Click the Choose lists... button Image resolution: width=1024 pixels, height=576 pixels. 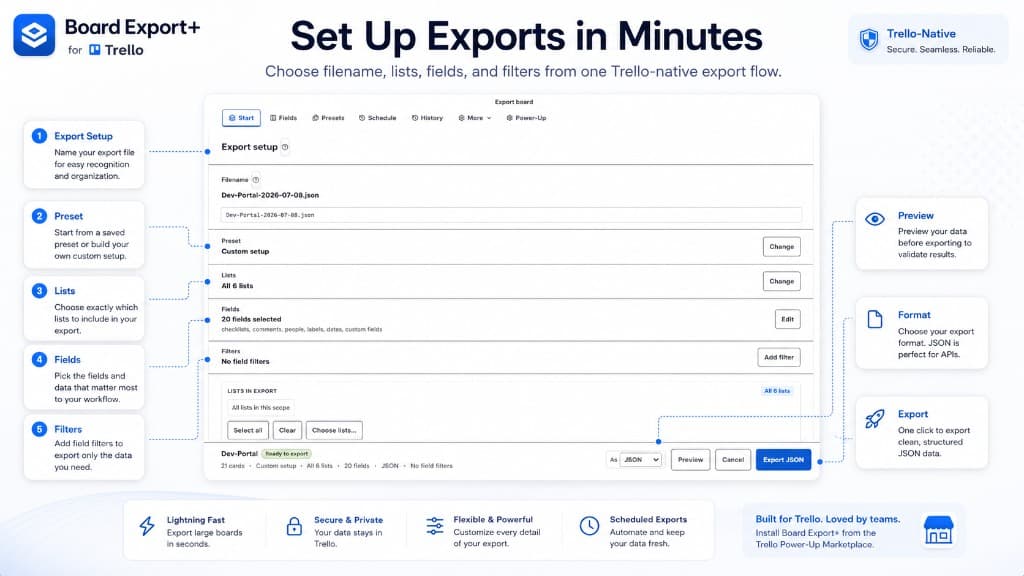click(334, 430)
